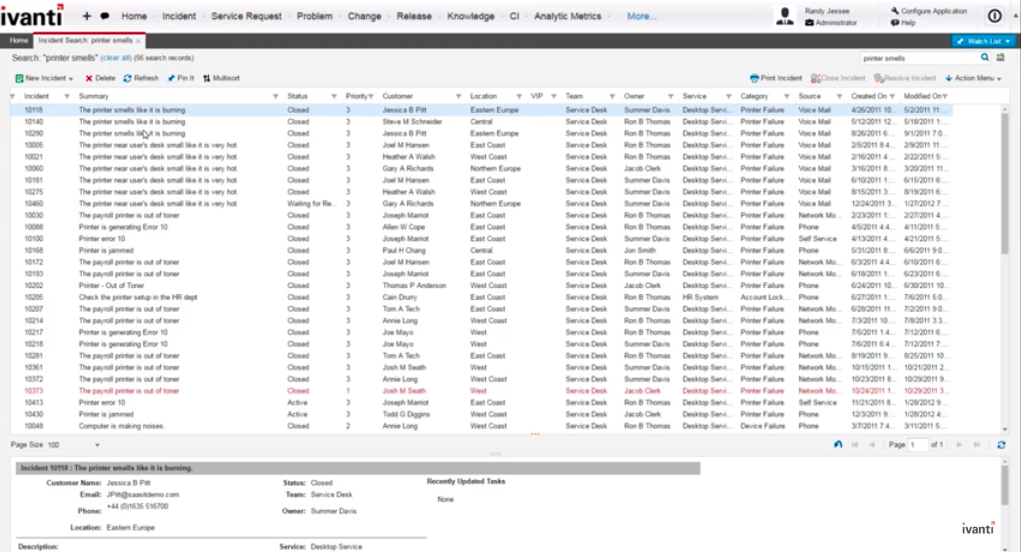Viewport: 1021px width, 552px height.
Task: Close the Incident Search tab
Action: (x=138, y=41)
